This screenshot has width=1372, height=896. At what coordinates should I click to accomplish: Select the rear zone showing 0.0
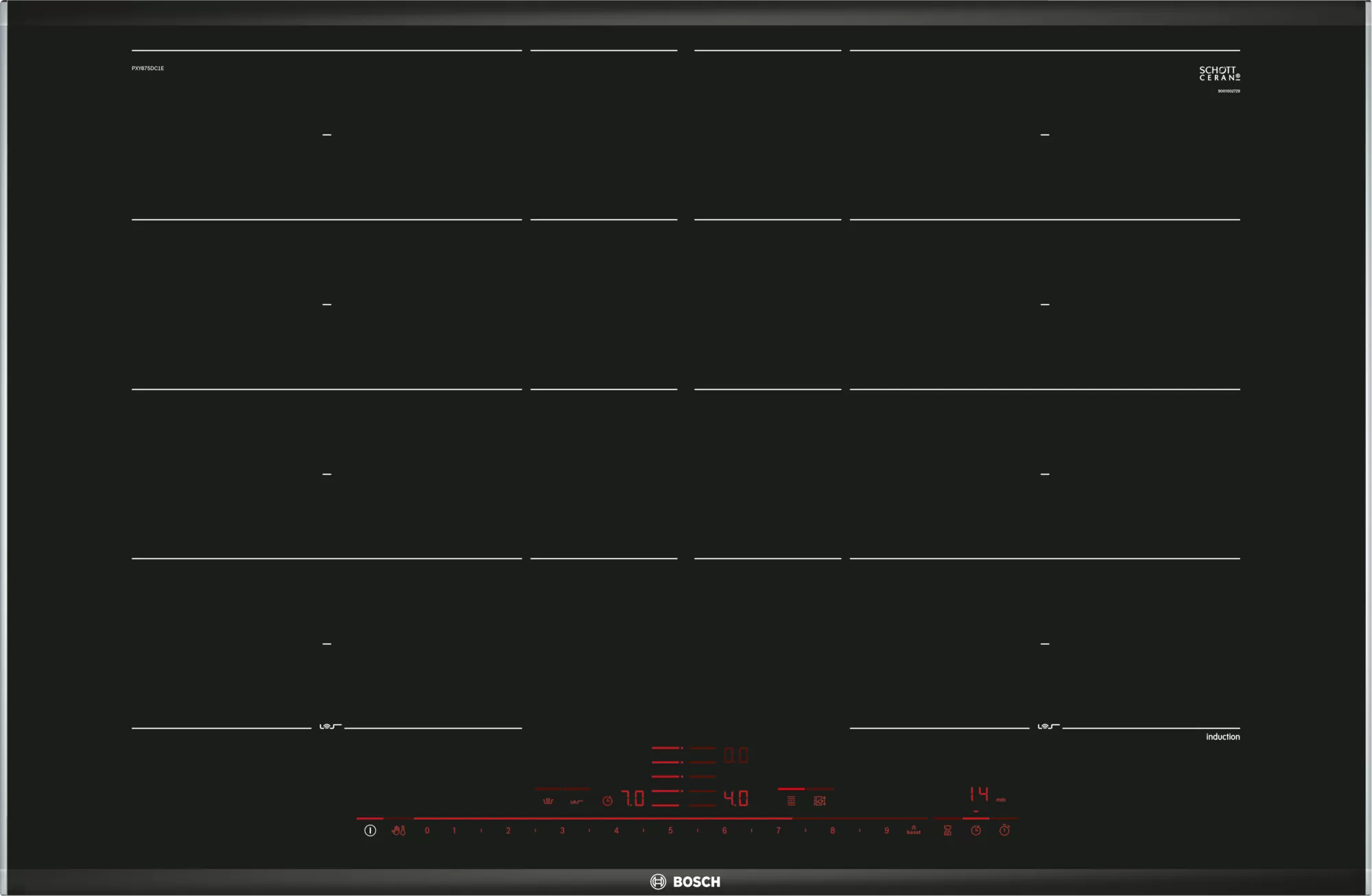tap(736, 755)
